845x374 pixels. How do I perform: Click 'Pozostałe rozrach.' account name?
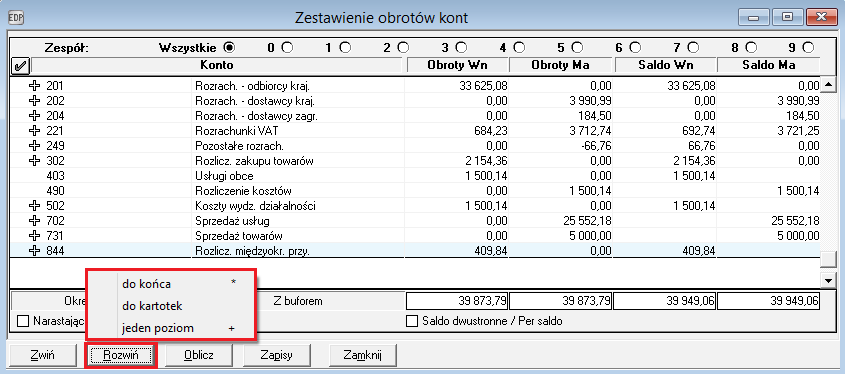click(x=239, y=146)
